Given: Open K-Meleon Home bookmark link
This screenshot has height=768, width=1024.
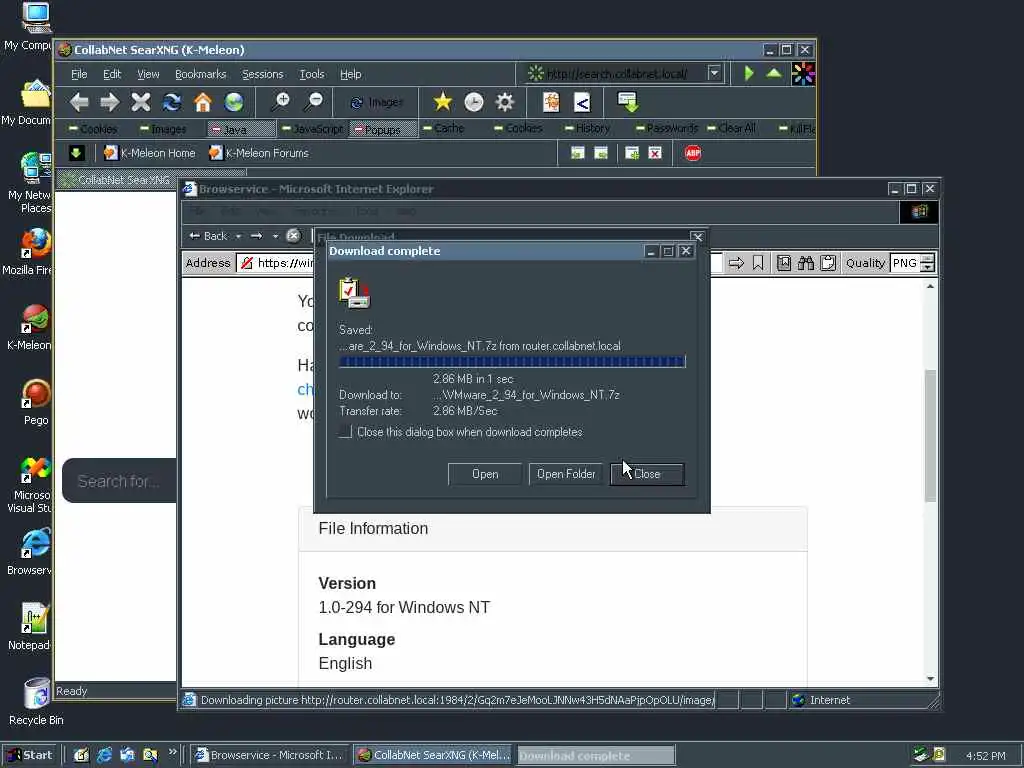Looking at the screenshot, I should (x=150, y=153).
